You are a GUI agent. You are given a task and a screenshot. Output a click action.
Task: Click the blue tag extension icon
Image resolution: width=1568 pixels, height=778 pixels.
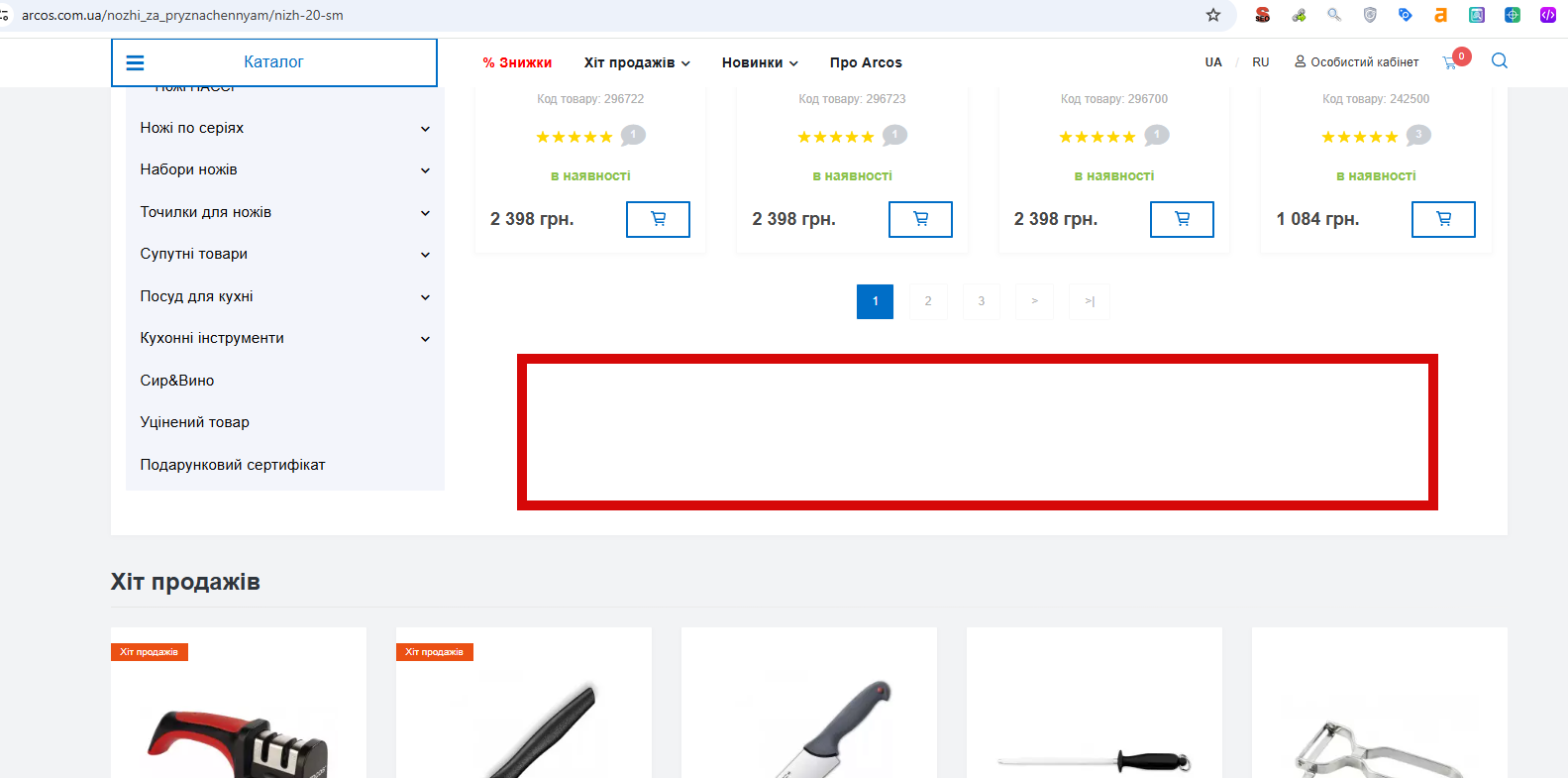coord(1406,15)
